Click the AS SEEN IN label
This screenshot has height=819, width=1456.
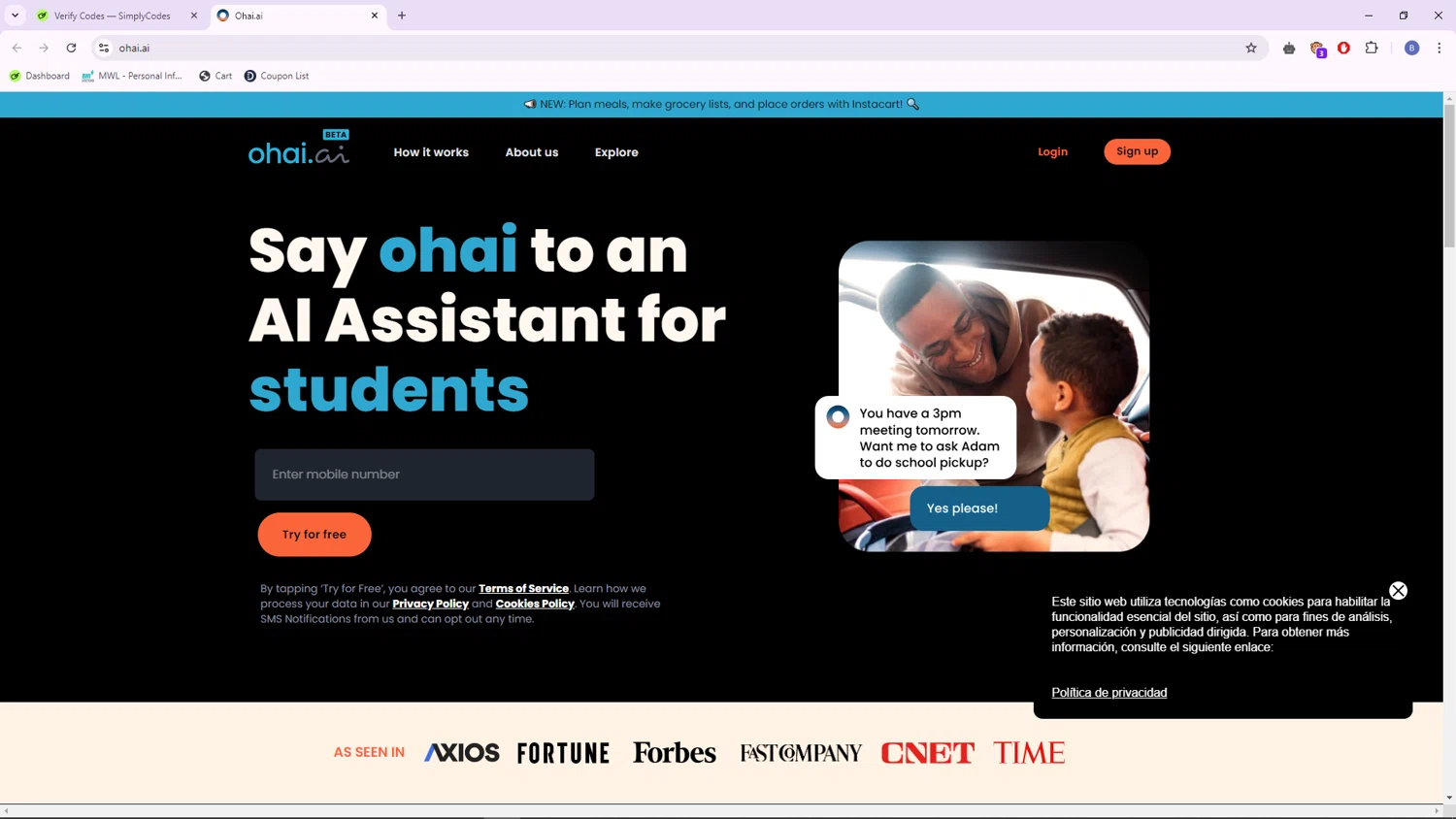coord(369,752)
